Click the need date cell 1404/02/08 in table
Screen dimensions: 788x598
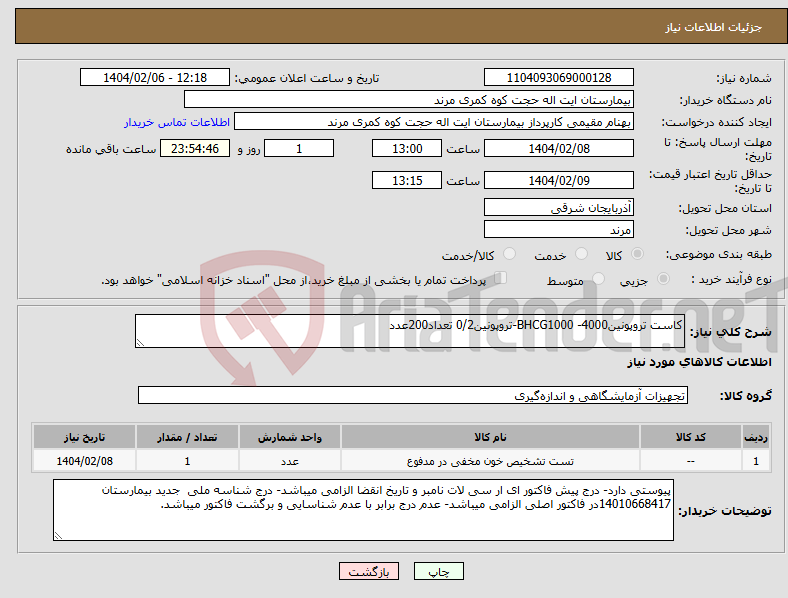point(84,461)
